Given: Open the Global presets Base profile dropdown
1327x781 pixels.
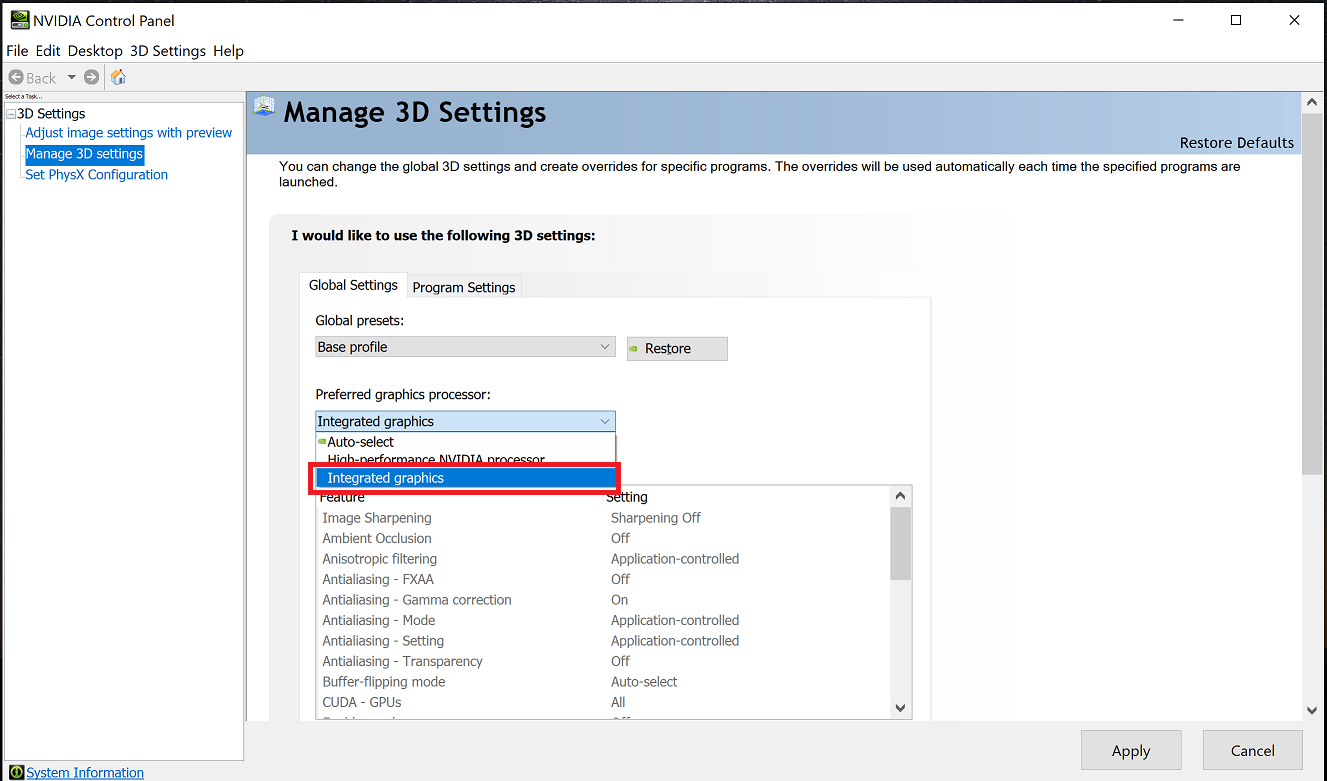Looking at the screenshot, I should [465, 347].
